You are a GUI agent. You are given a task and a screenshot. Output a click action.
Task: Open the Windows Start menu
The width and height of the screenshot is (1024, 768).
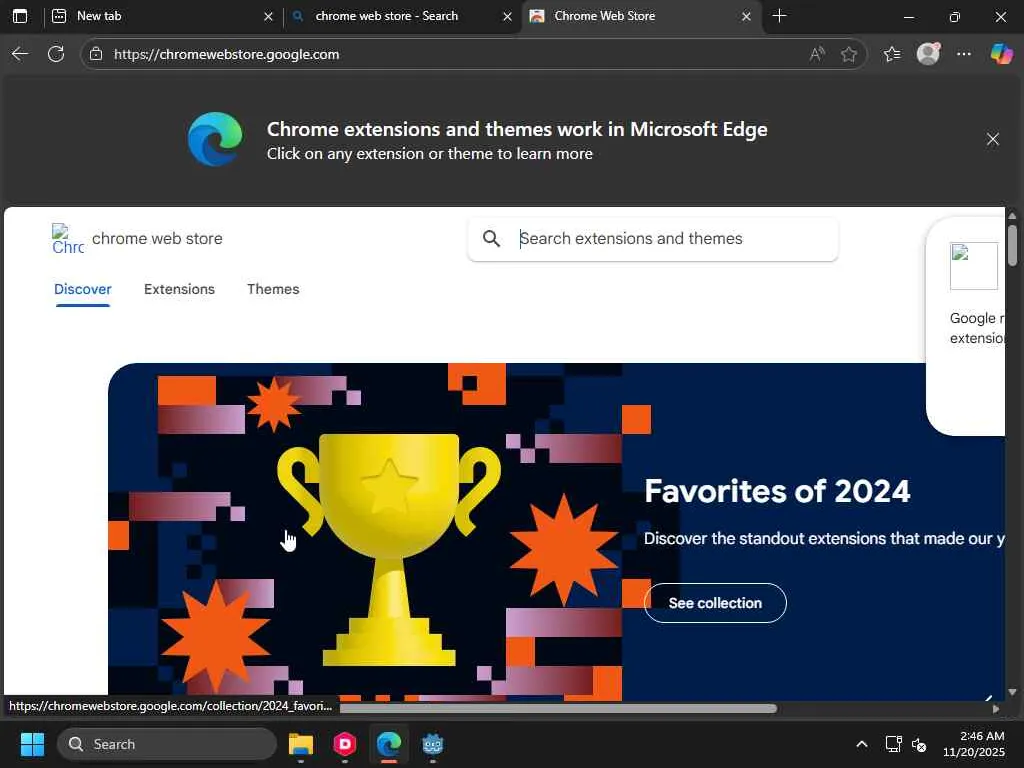32,744
